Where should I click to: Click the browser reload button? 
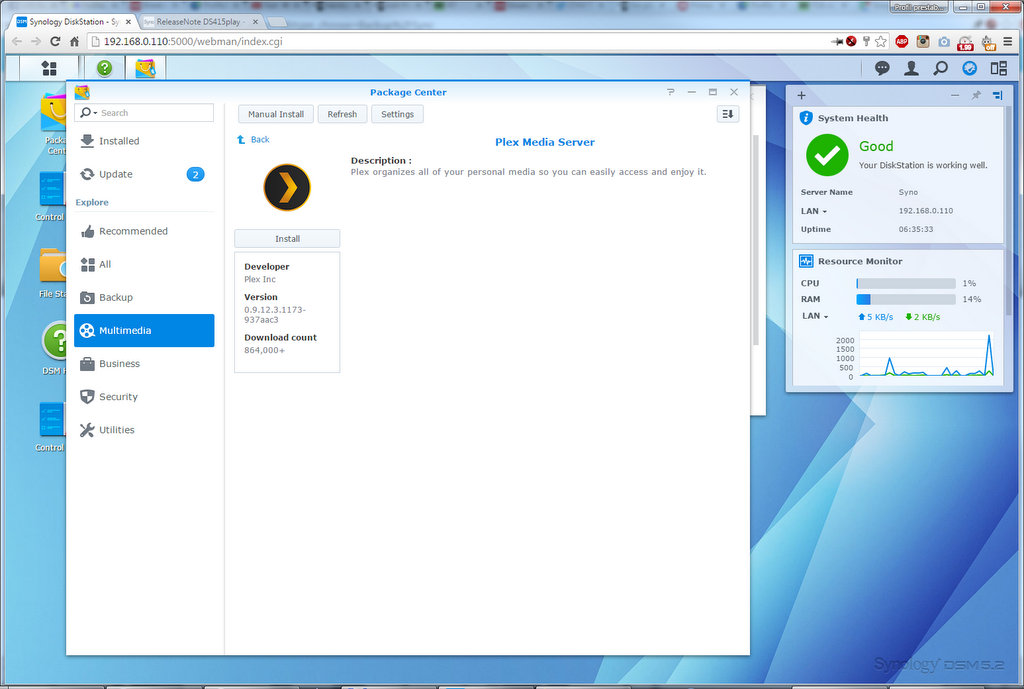tap(56, 41)
